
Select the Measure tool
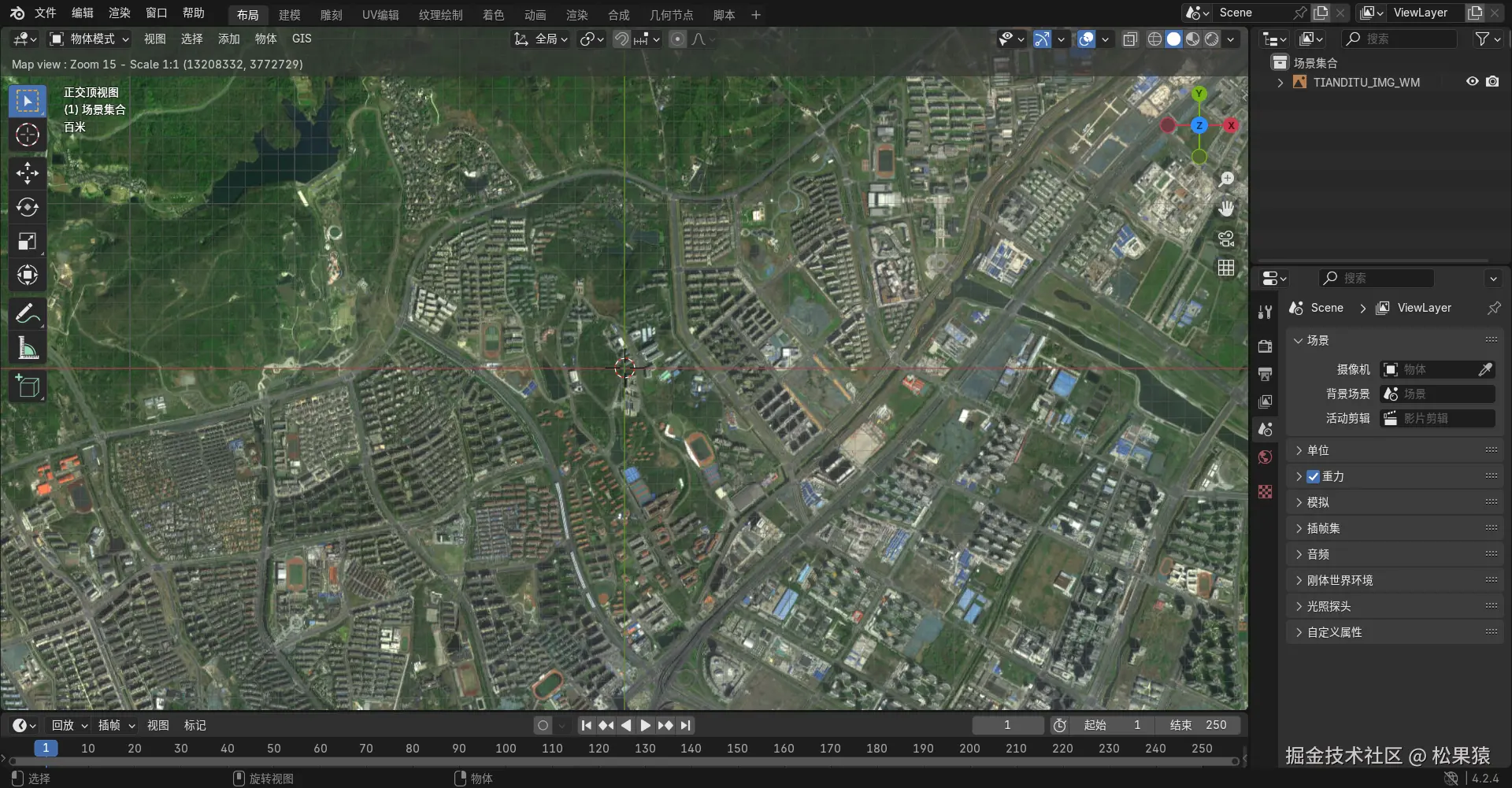[x=28, y=347]
